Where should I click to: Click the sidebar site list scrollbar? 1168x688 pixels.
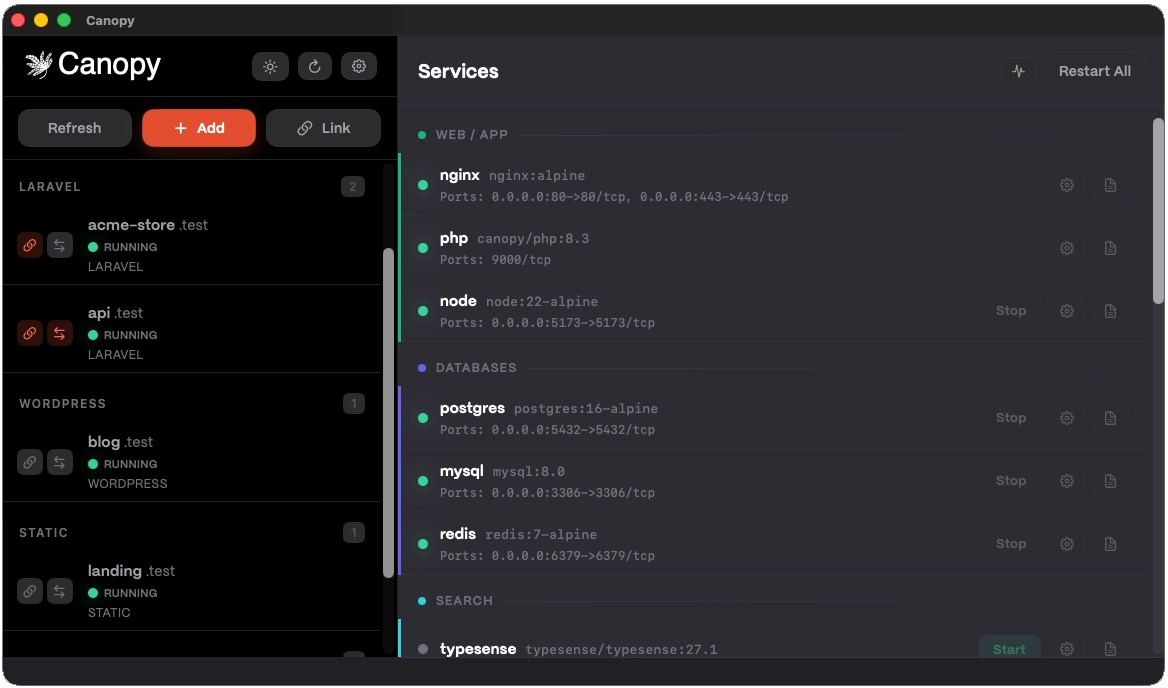pyautogui.click(x=388, y=413)
